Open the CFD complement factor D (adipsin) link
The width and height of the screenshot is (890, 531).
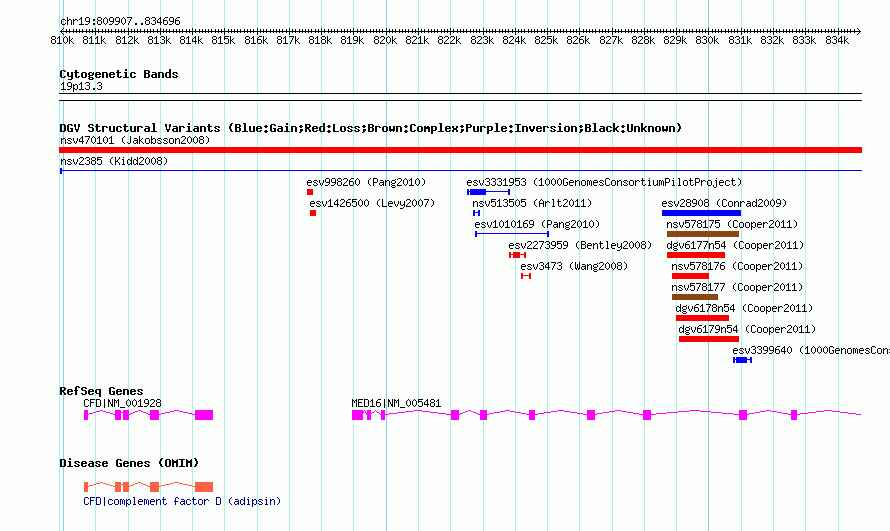point(182,502)
